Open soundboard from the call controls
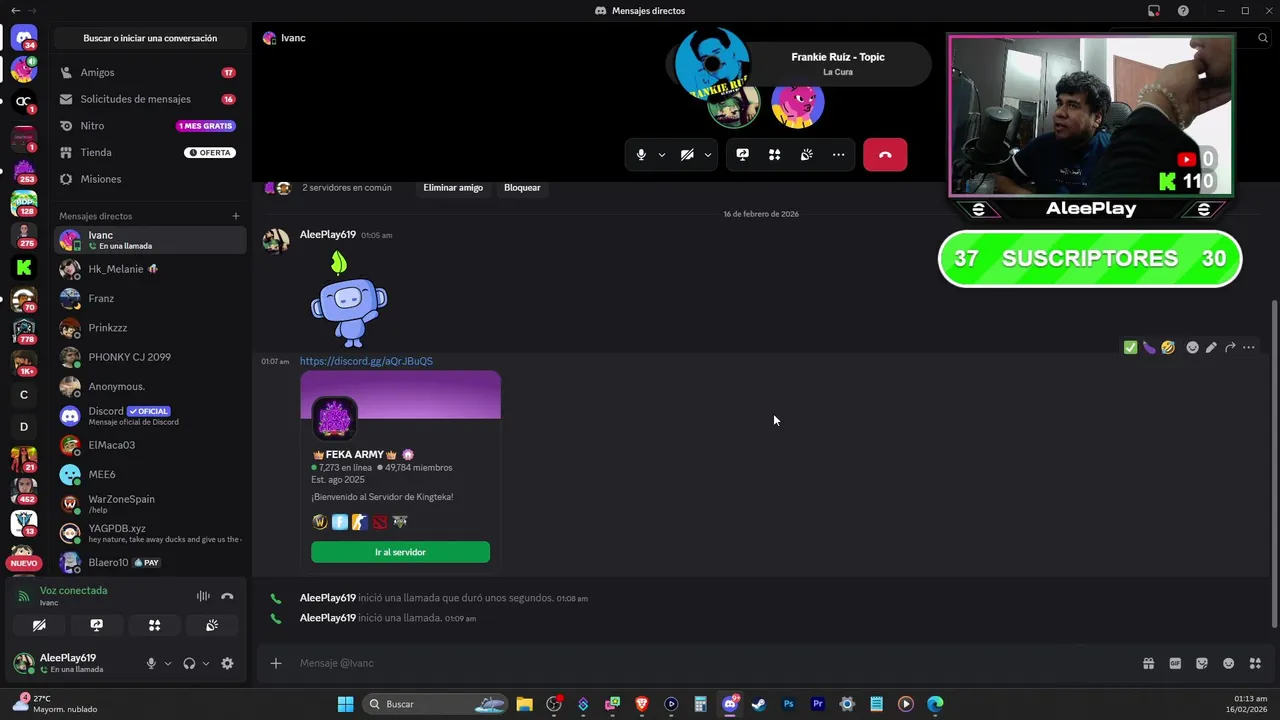 pyautogui.click(x=806, y=155)
